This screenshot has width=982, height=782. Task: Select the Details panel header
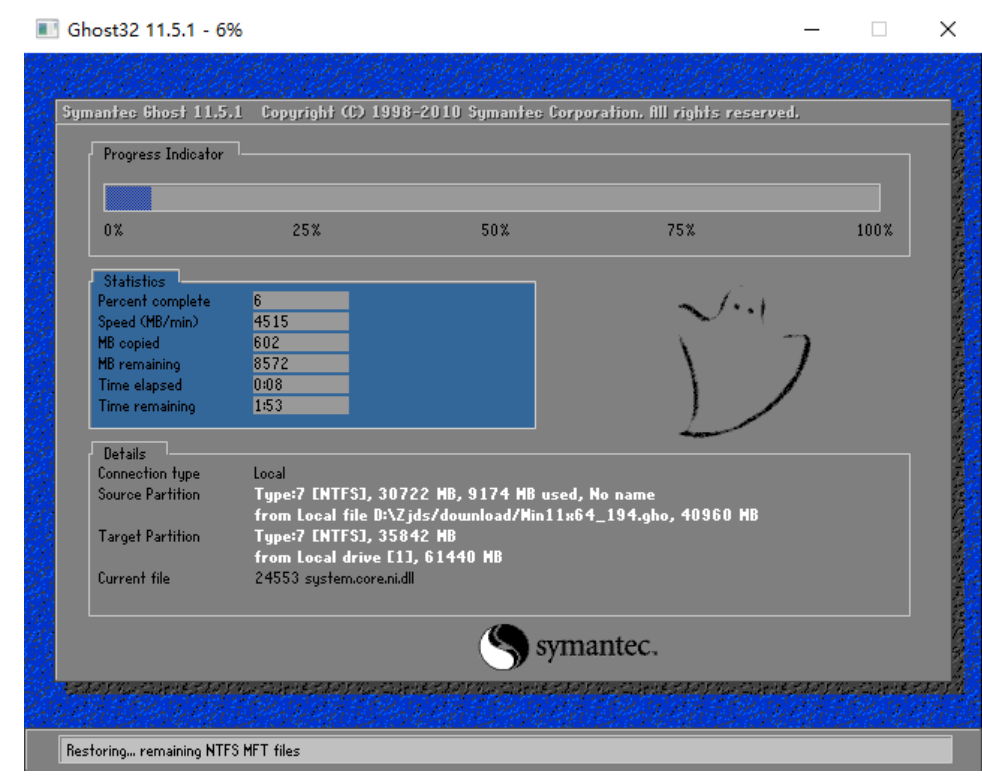pos(125,453)
